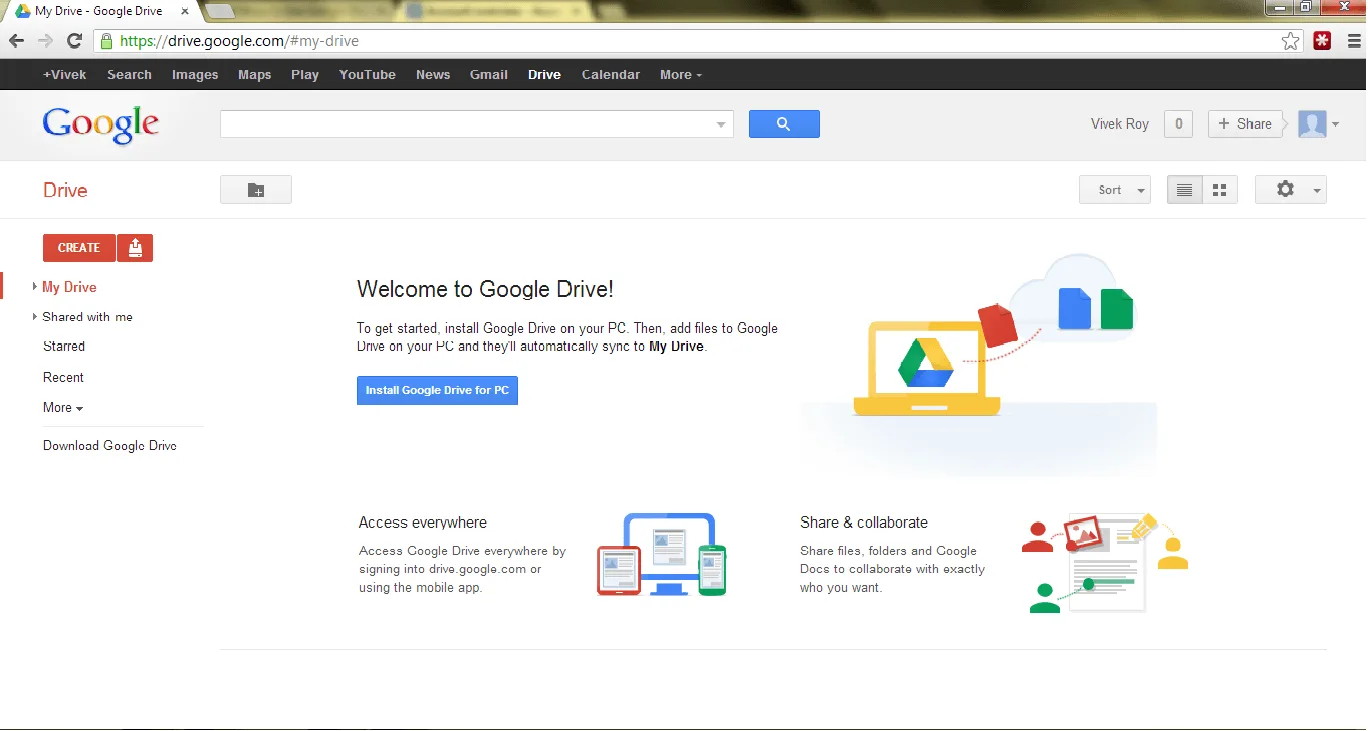Switch to list view layout

coord(1185,190)
